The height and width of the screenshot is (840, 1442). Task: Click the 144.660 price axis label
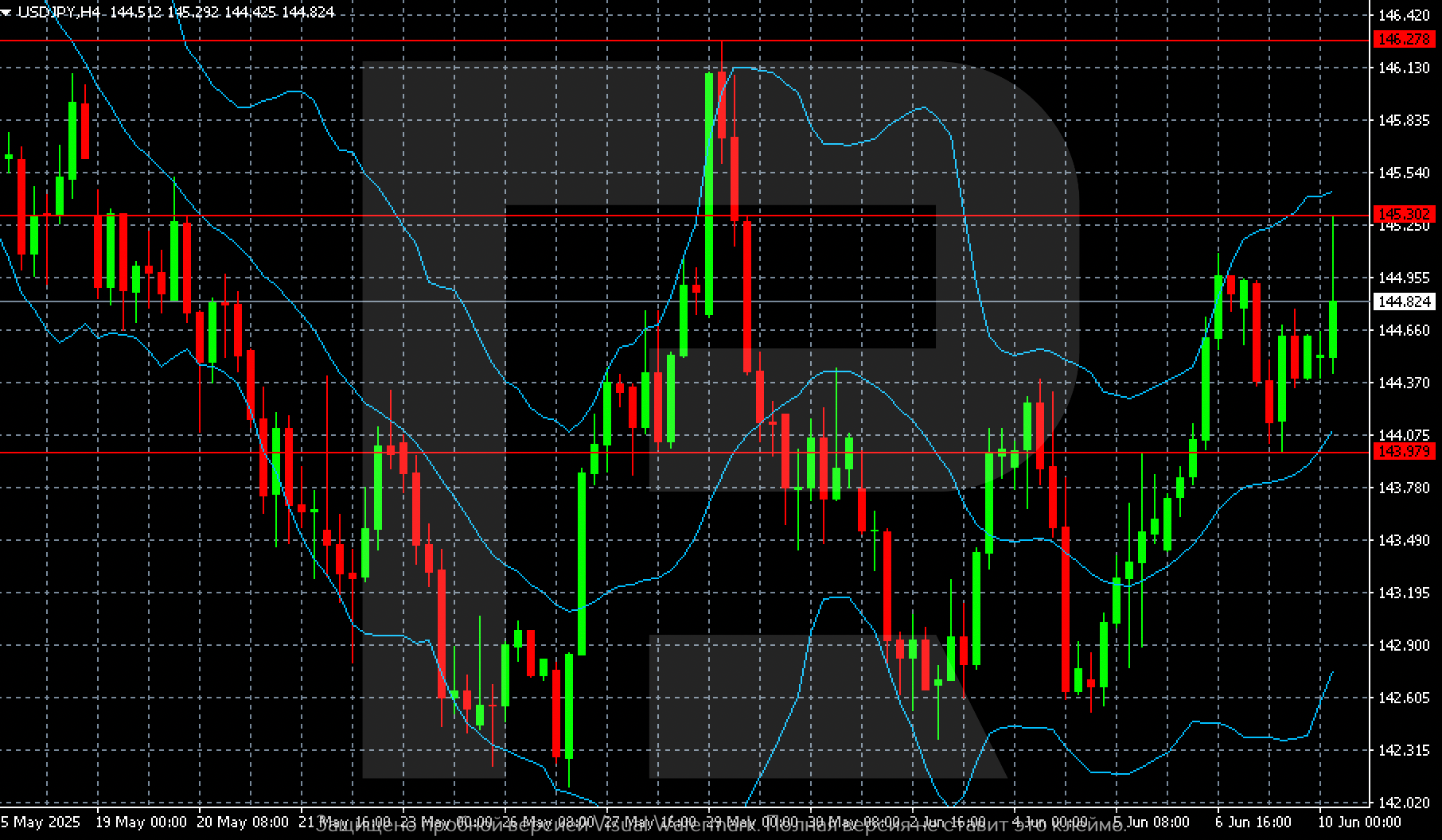pyautogui.click(x=1404, y=330)
